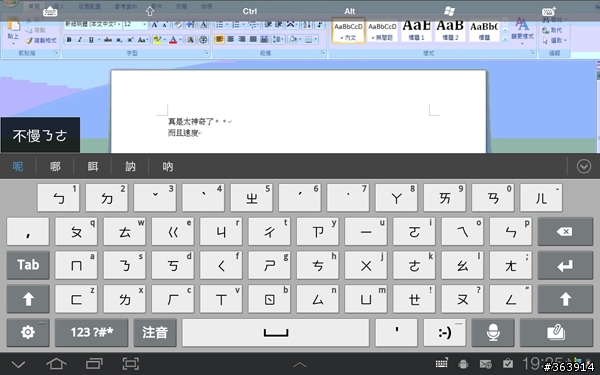The height and width of the screenshot is (375, 600).
Task: Toggle underline formatting in the ribbon
Action: click(x=91, y=40)
